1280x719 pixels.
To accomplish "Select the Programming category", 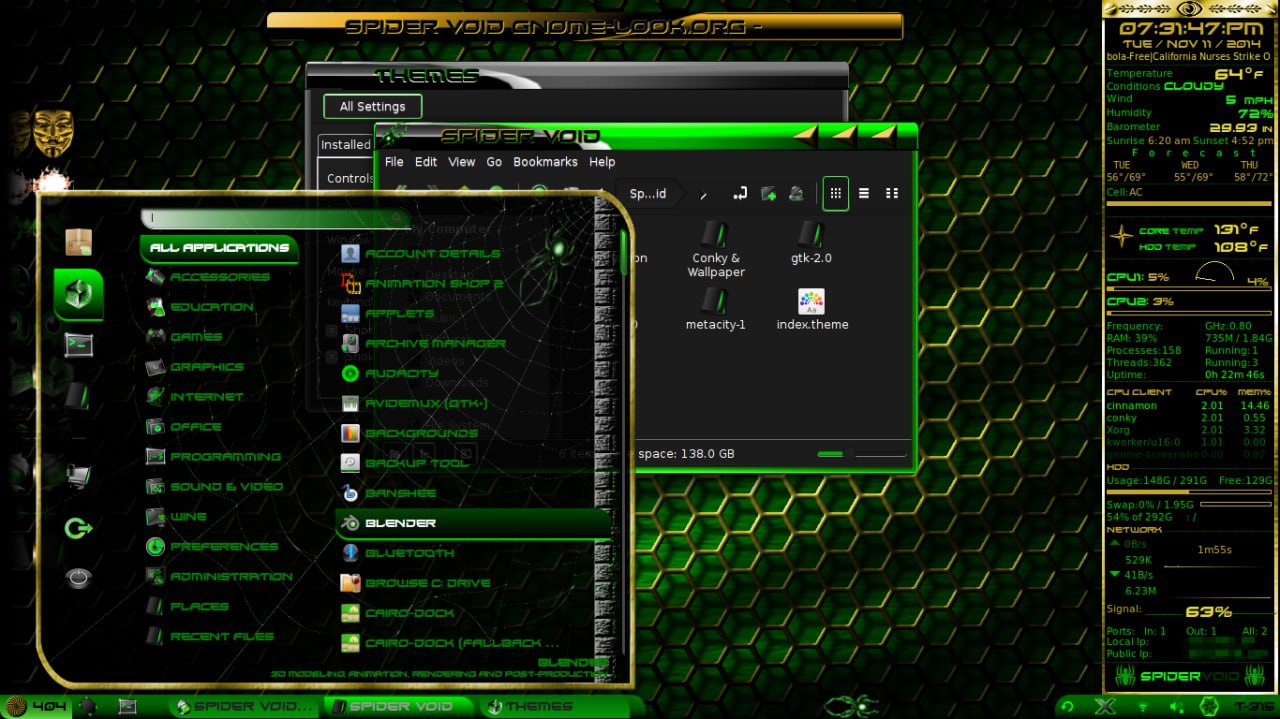I will (x=213, y=457).
